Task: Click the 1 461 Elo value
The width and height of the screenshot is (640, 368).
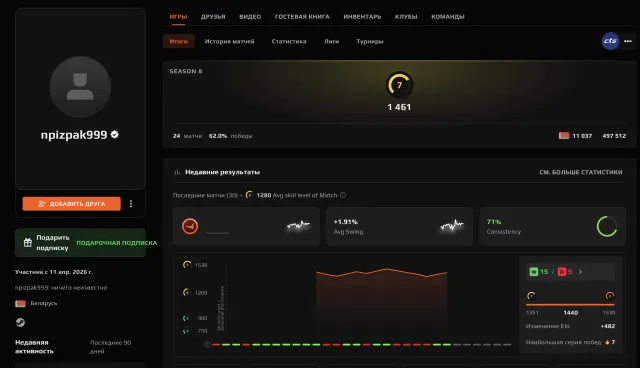Action: 399,107
